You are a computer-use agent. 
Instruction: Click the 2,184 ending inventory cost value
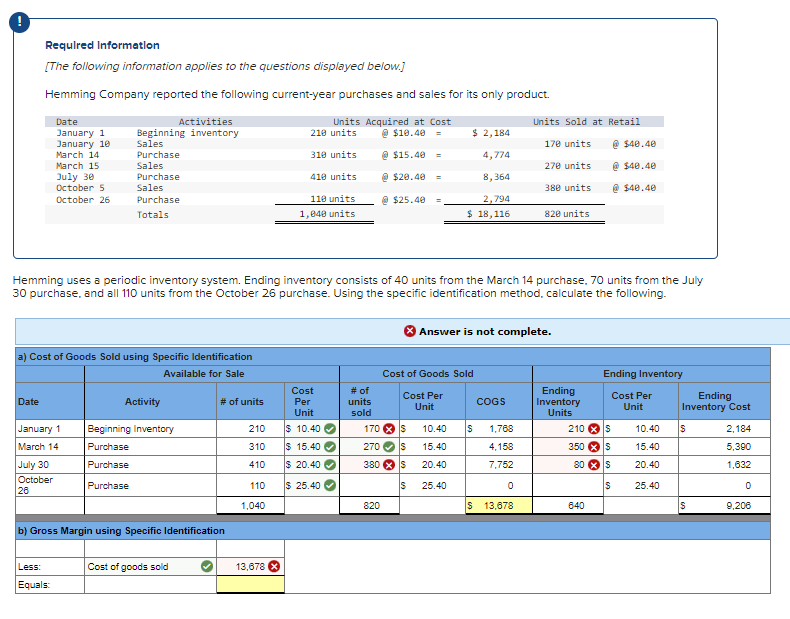pos(724,429)
